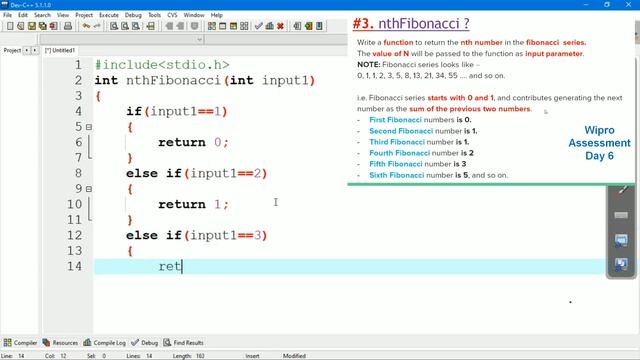Click the Print toolbar icon
This screenshot has width=640, height=360.
pos(68,26)
